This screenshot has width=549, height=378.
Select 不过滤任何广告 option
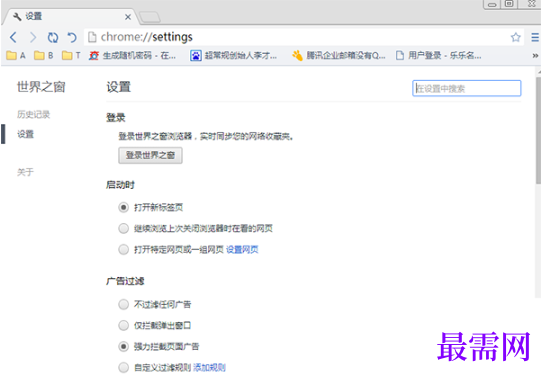(x=123, y=304)
